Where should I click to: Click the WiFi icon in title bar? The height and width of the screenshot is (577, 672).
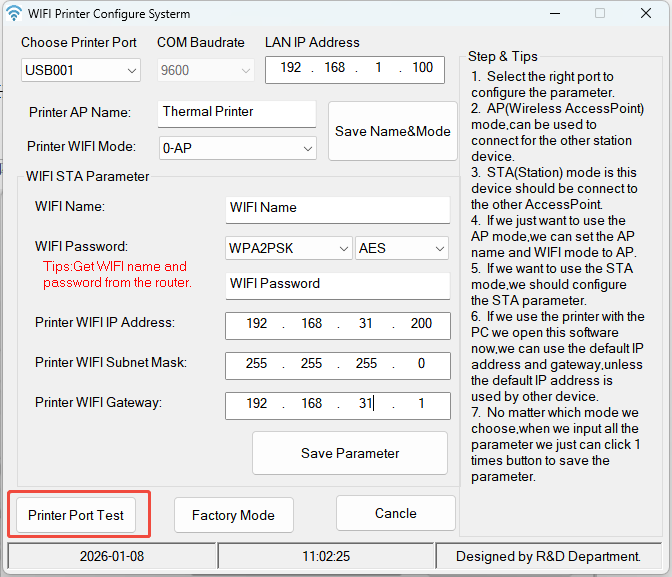pyautogui.click(x=14, y=14)
